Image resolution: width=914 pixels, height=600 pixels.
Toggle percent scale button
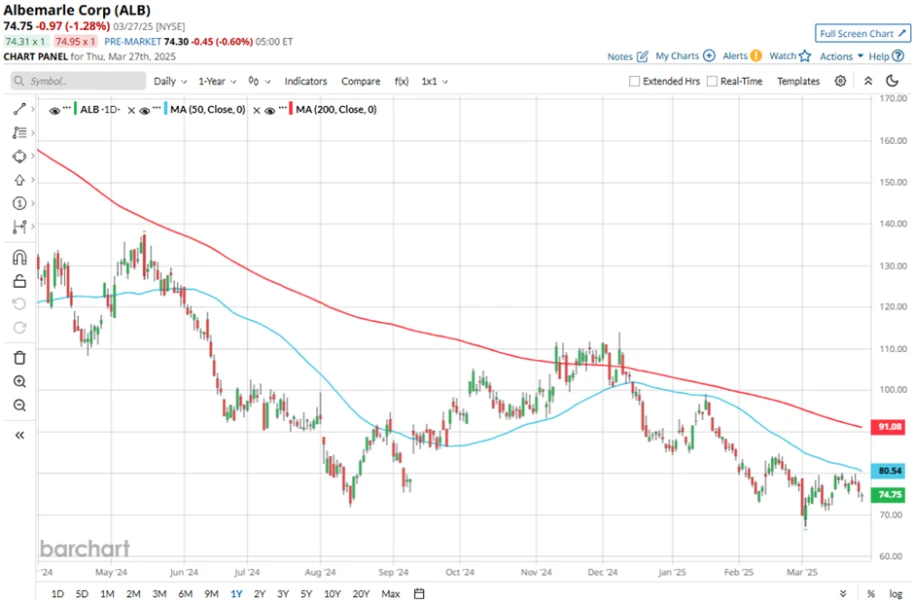[870, 594]
